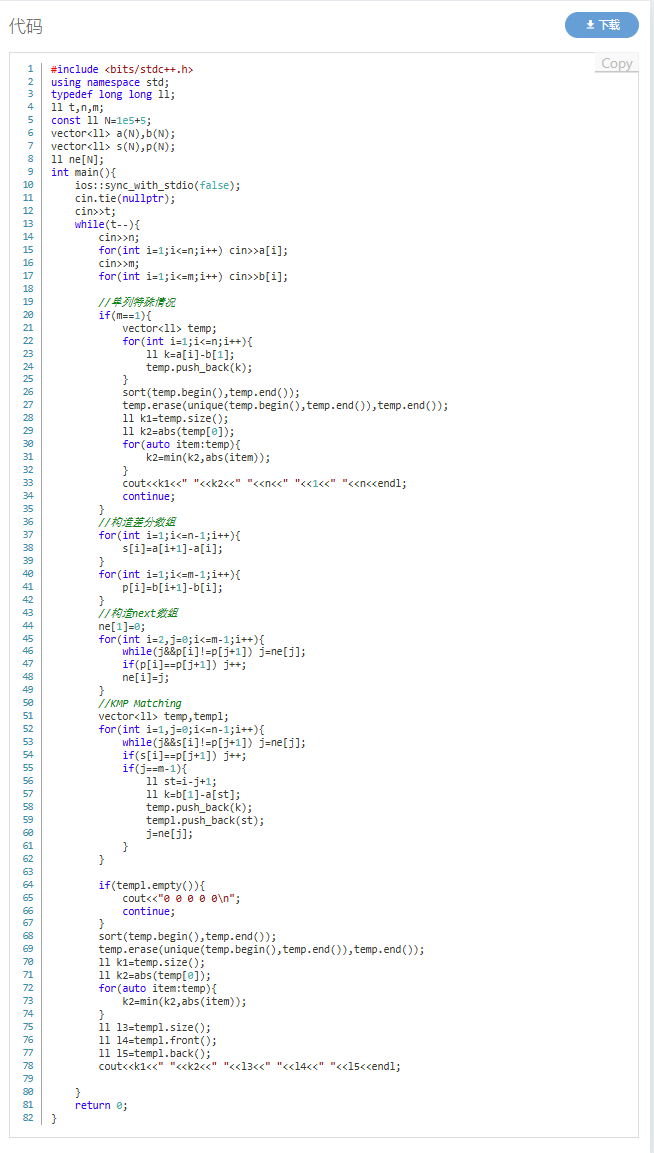The image size is (654, 1153).
Task: Click line number 50 in the gutter
Action: [x=28, y=704]
